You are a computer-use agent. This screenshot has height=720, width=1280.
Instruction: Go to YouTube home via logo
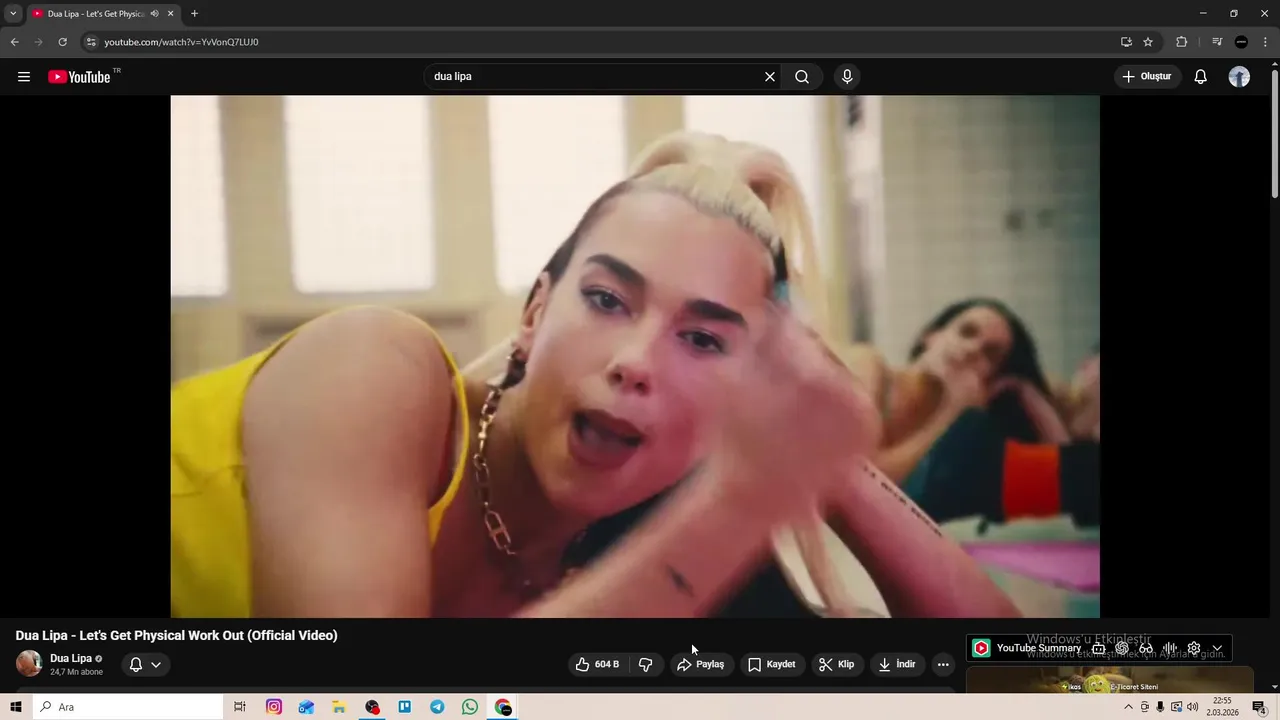(x=79, y=77)
